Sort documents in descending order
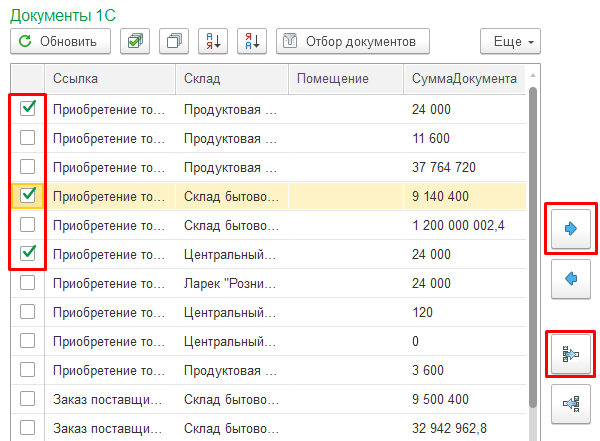600x441 pixels. point(252,41)
